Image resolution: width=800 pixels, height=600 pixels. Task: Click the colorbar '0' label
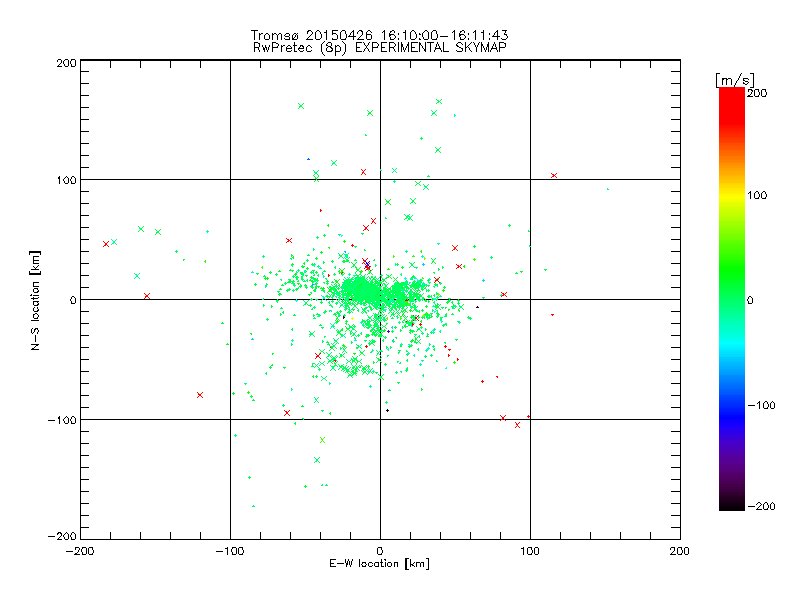750,300
